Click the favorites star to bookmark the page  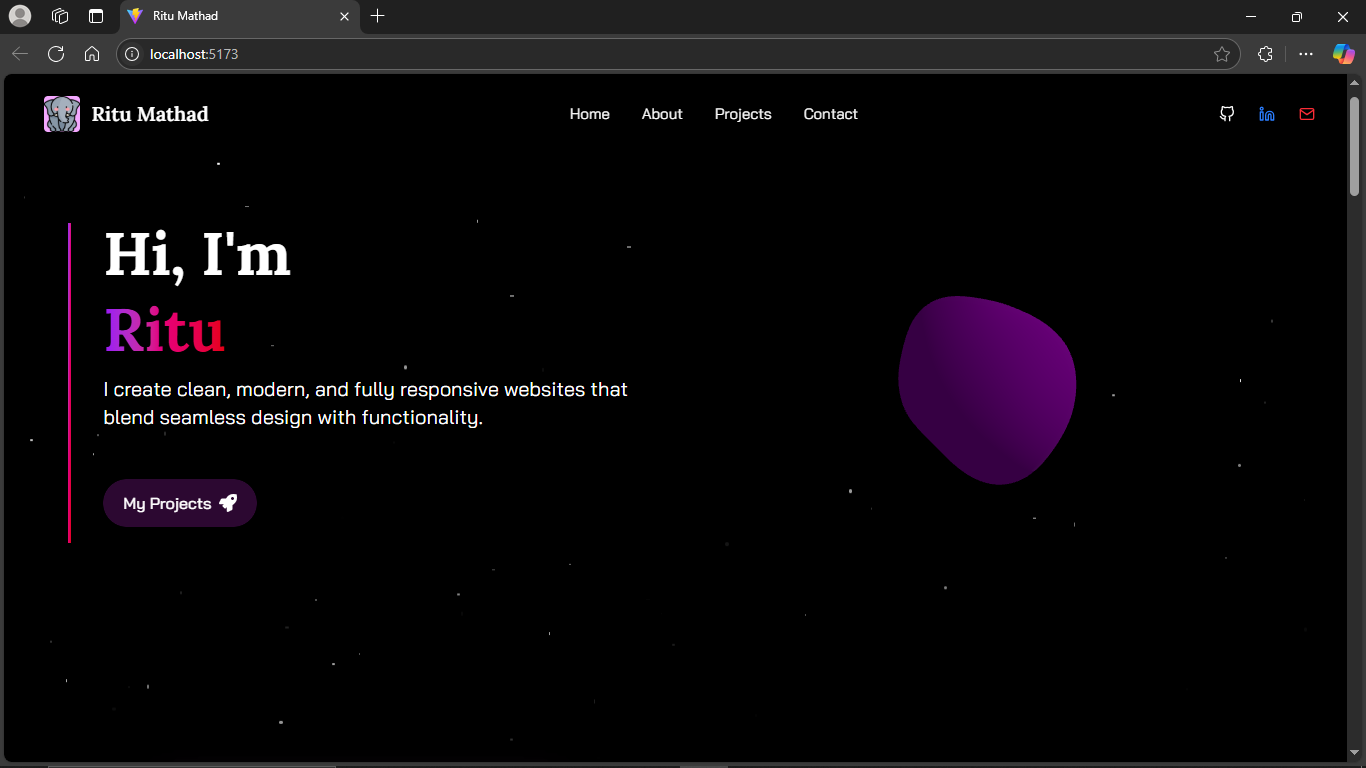pos(1222,54)
